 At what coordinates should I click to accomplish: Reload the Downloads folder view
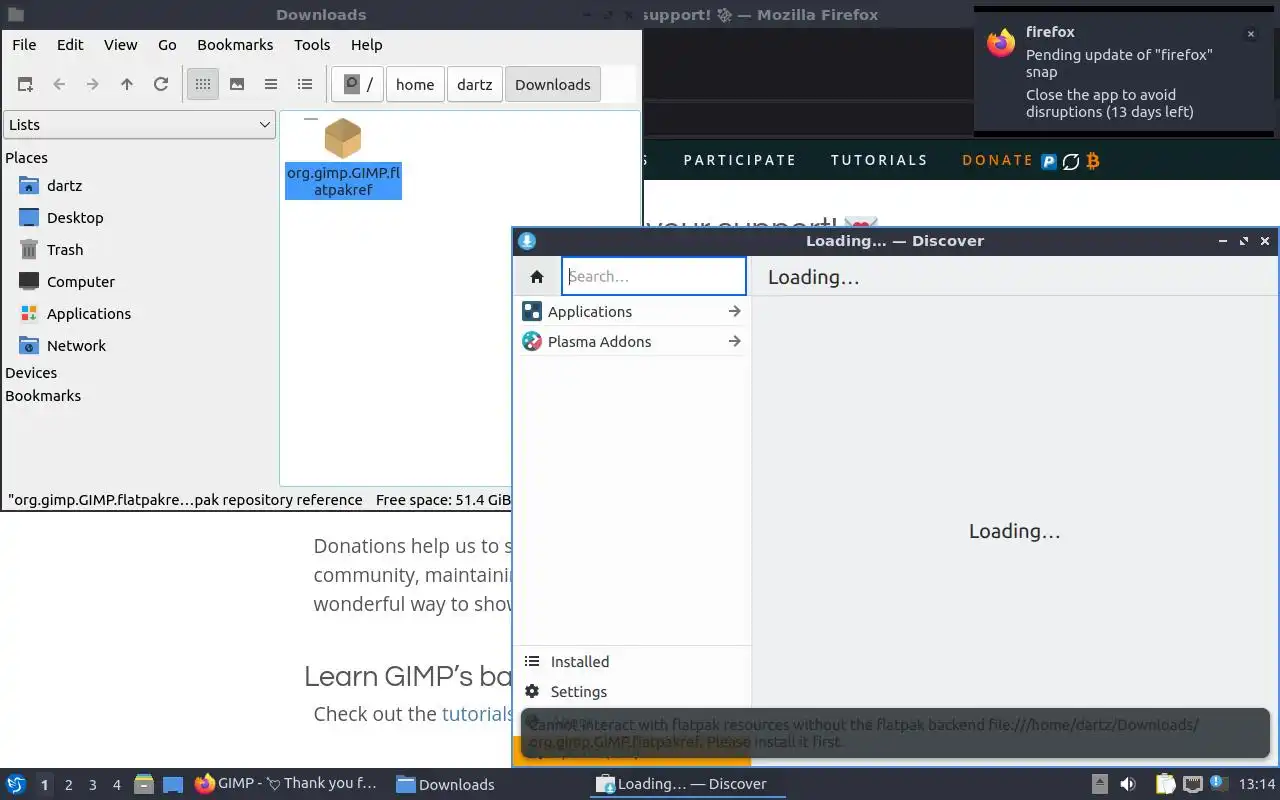161,85
